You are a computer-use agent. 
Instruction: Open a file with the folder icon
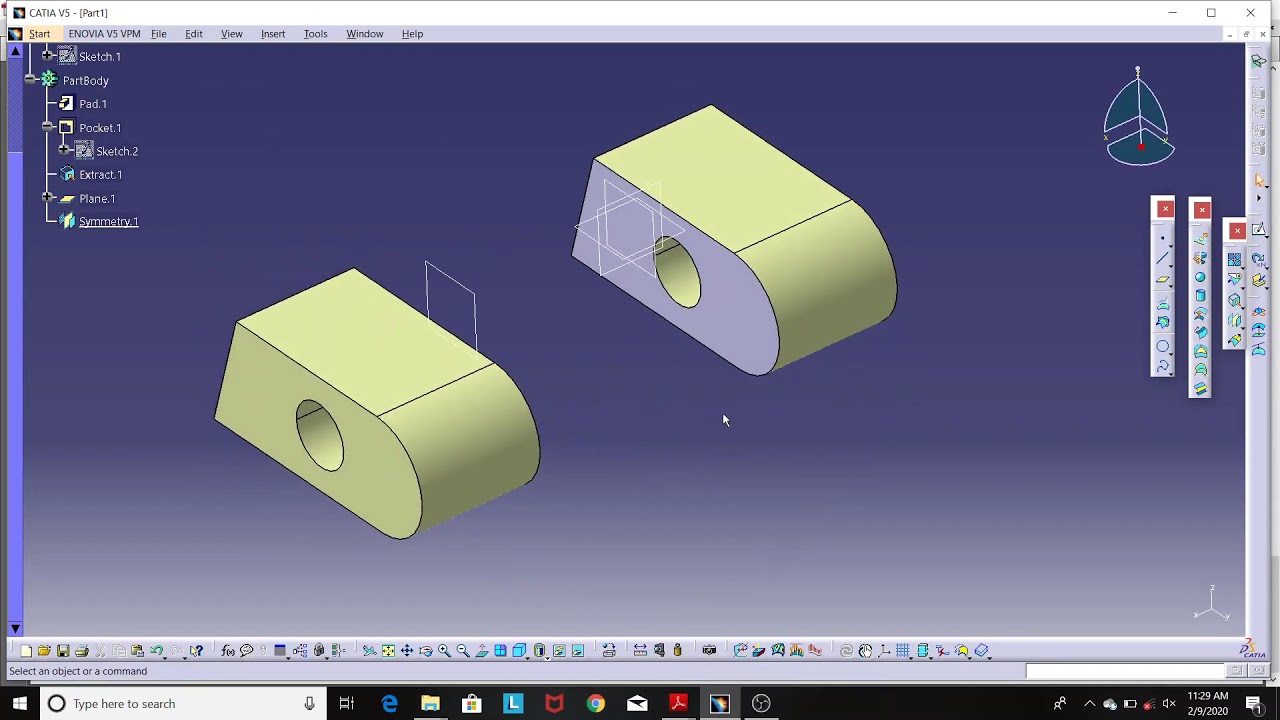44,651
